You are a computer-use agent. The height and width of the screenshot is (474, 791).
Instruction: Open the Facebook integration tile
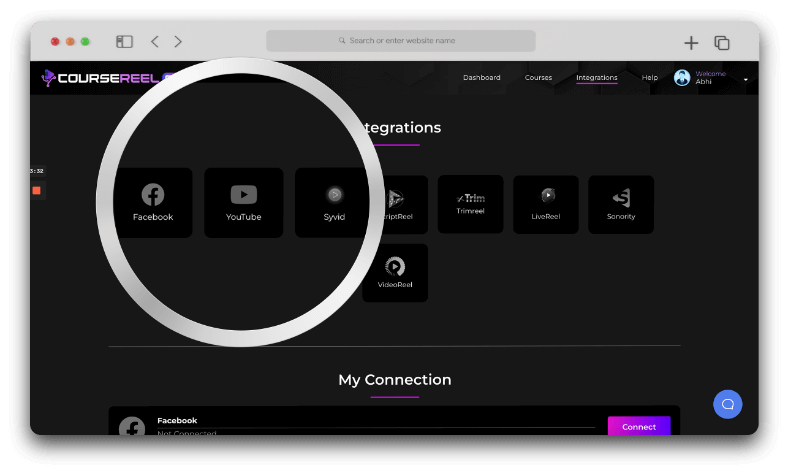[153, 203]
